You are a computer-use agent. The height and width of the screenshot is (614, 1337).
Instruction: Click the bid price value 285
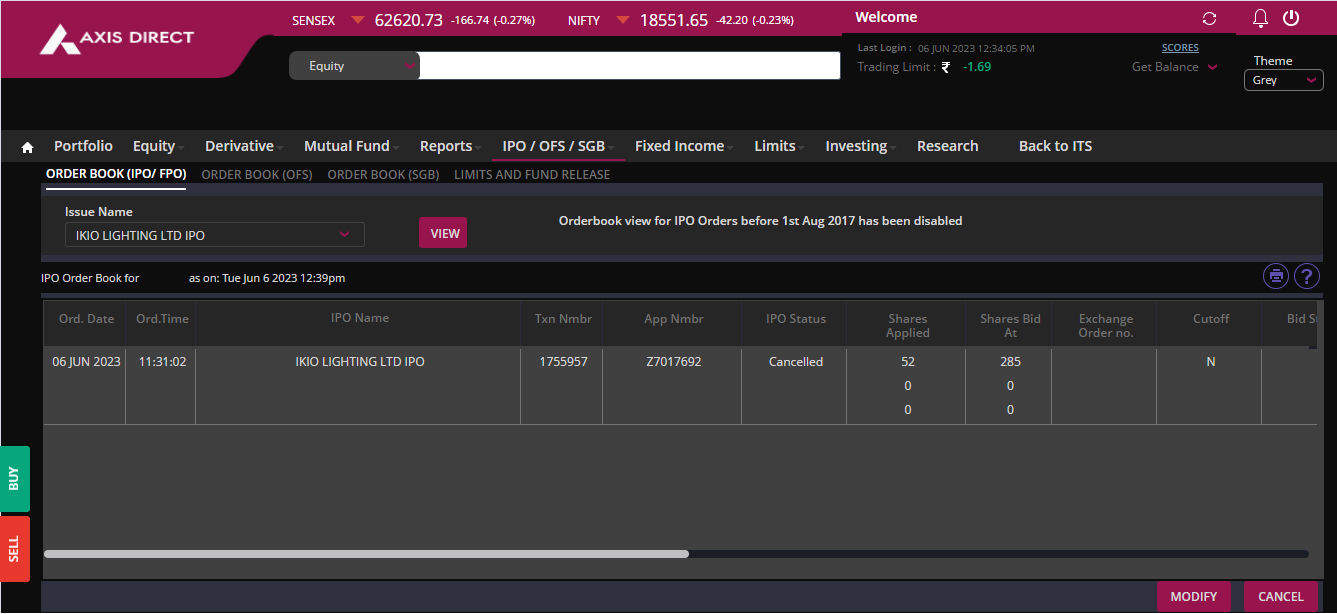tap(1010, 362)
